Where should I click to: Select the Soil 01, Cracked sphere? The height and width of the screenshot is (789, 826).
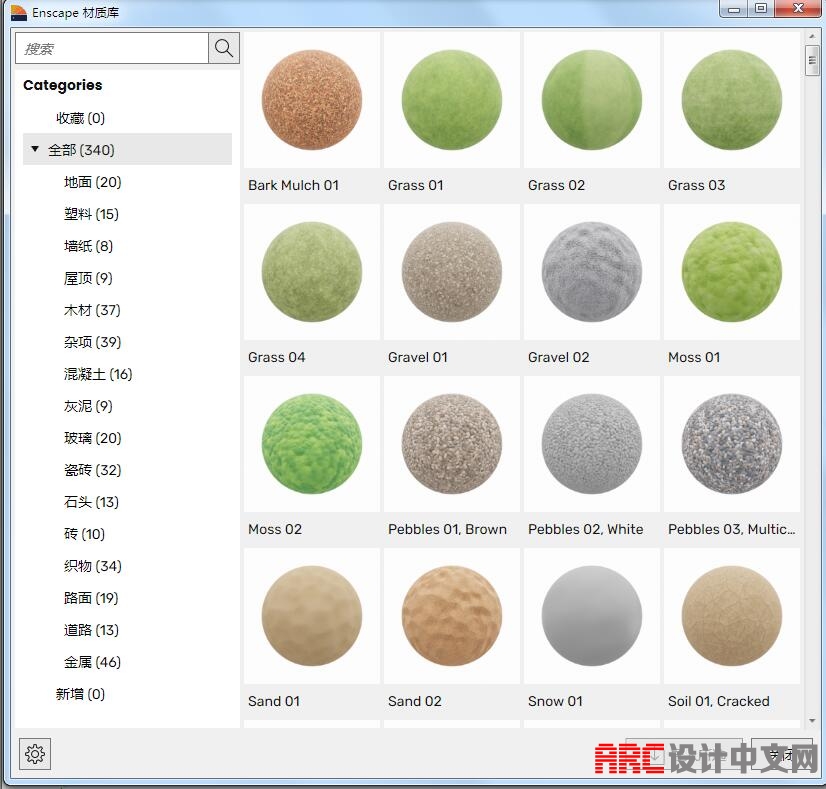coord(732,616)
